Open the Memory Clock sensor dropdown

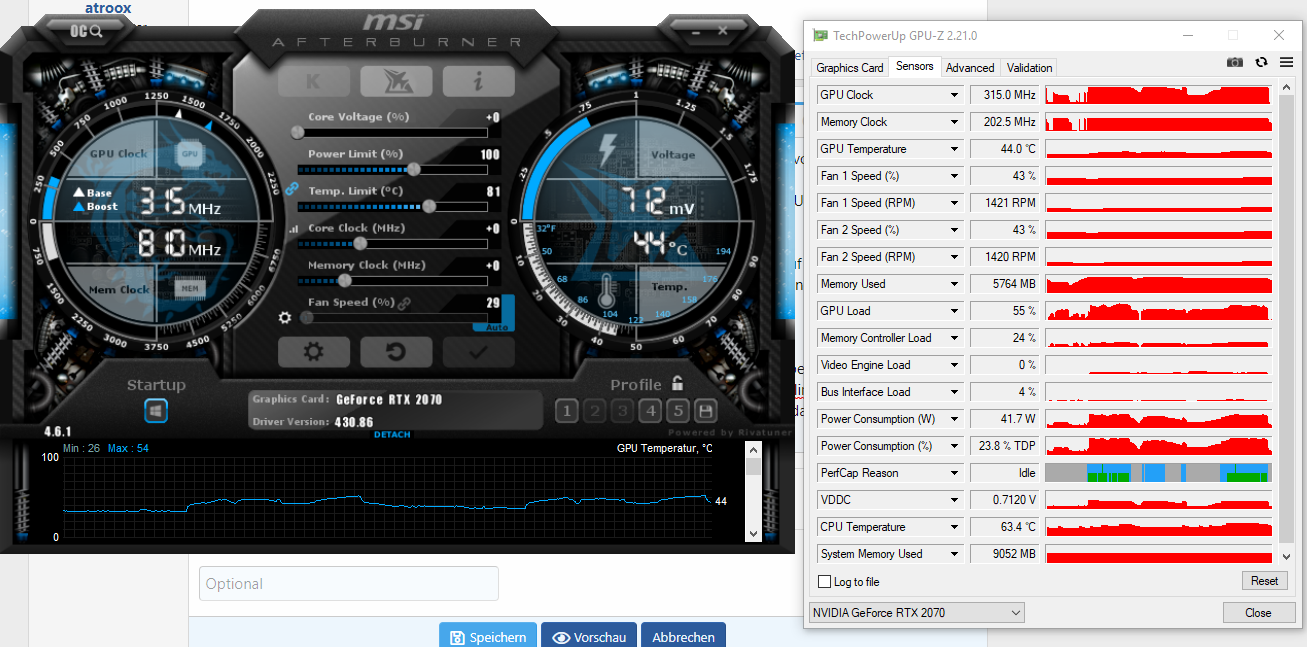(954, 122)
